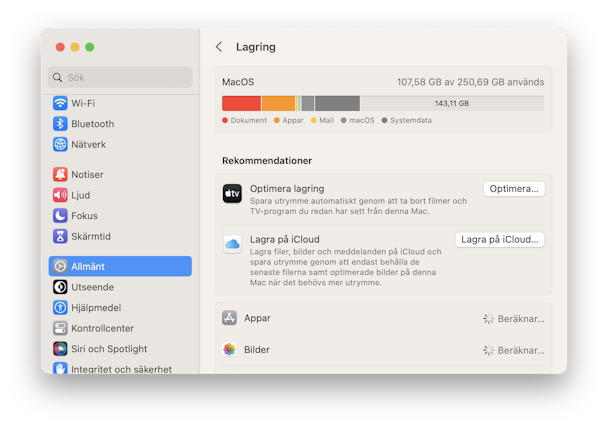Click the Optimera... button
Image resolution: width=608 pixels, height=428 pixels.
click(x=514, y=189)
